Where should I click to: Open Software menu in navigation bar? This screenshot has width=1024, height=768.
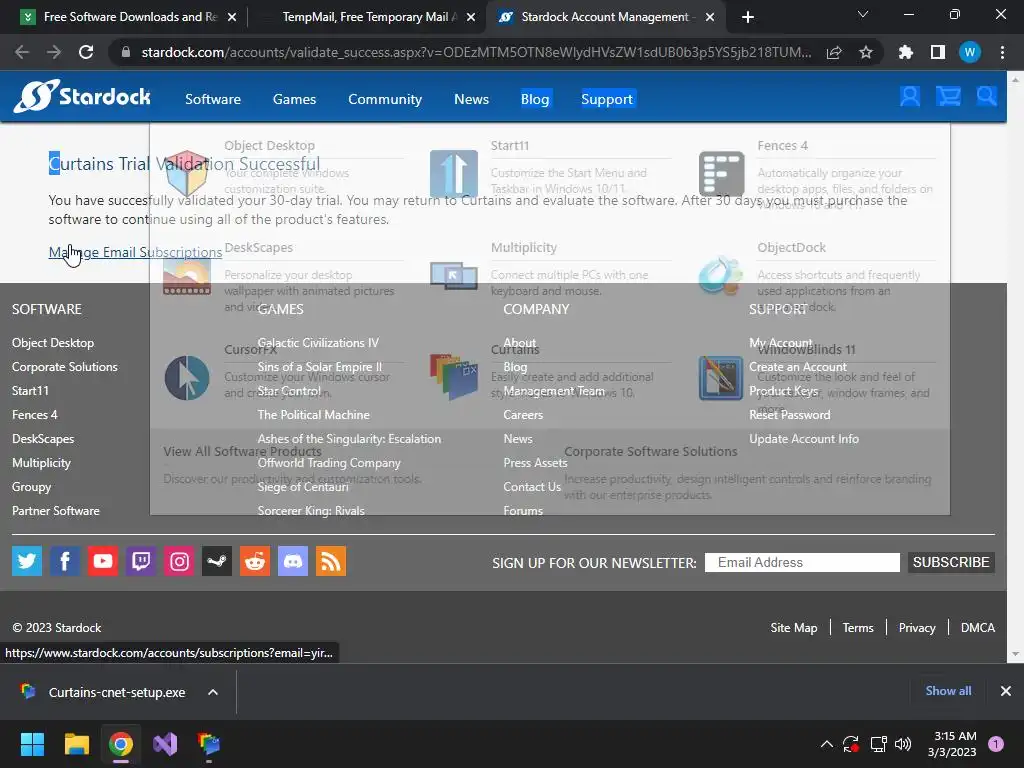click(x=213, y=99)
